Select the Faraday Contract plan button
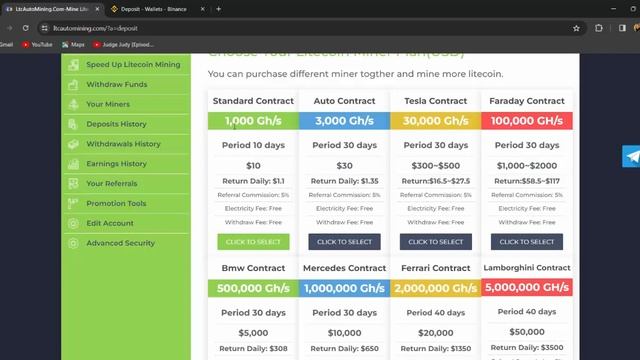The image size is (640, 360). [527, 242]
